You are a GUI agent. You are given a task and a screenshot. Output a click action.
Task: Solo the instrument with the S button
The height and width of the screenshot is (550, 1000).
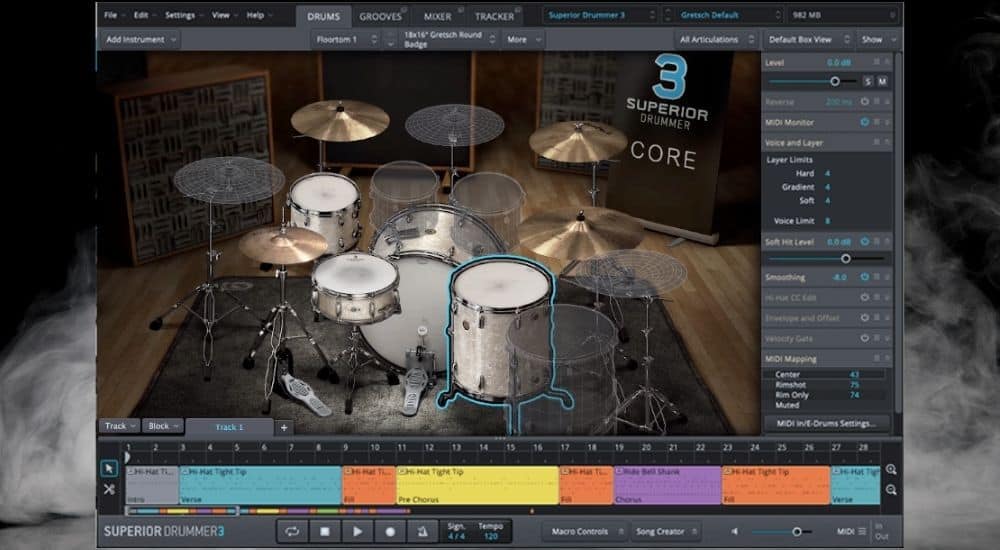click(868, 82)
